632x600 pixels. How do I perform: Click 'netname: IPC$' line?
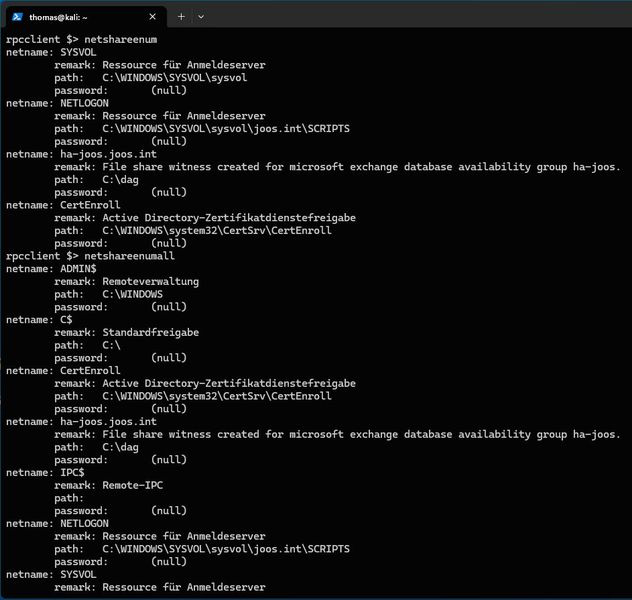coord(45,473)
